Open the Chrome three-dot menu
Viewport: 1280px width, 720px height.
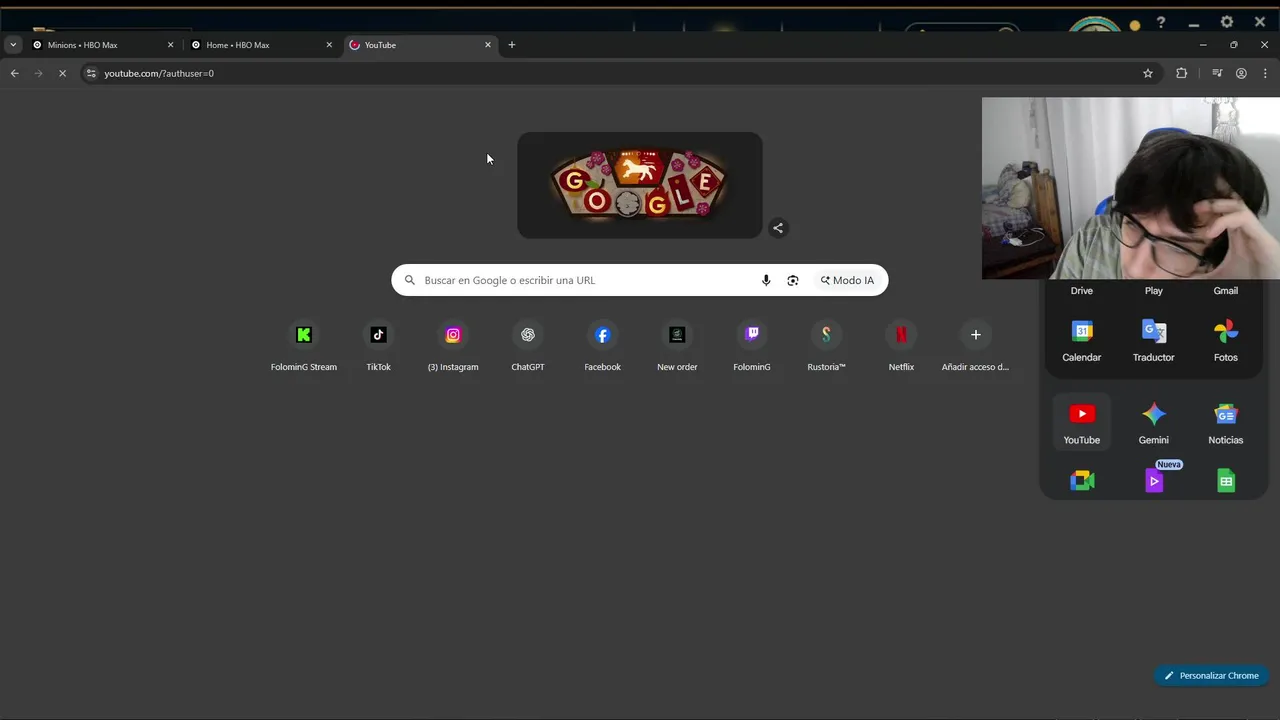pos(1265,73)
